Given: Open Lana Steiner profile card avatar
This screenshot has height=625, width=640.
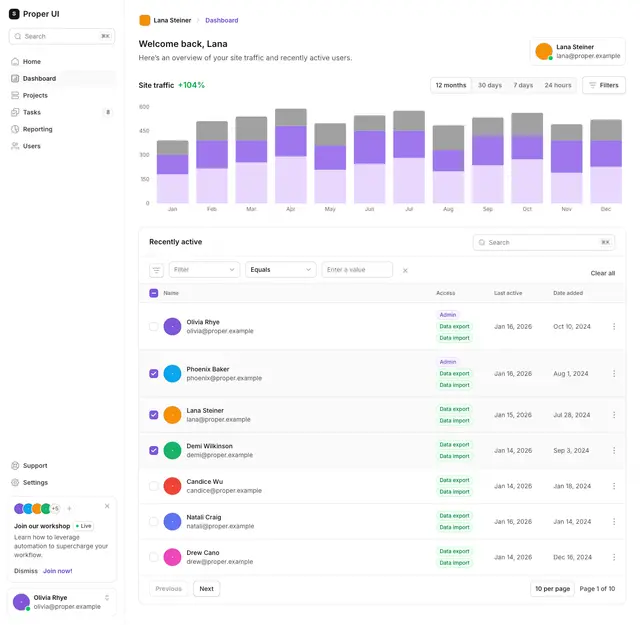Looking at the screenshot, I should click(544, 51).
